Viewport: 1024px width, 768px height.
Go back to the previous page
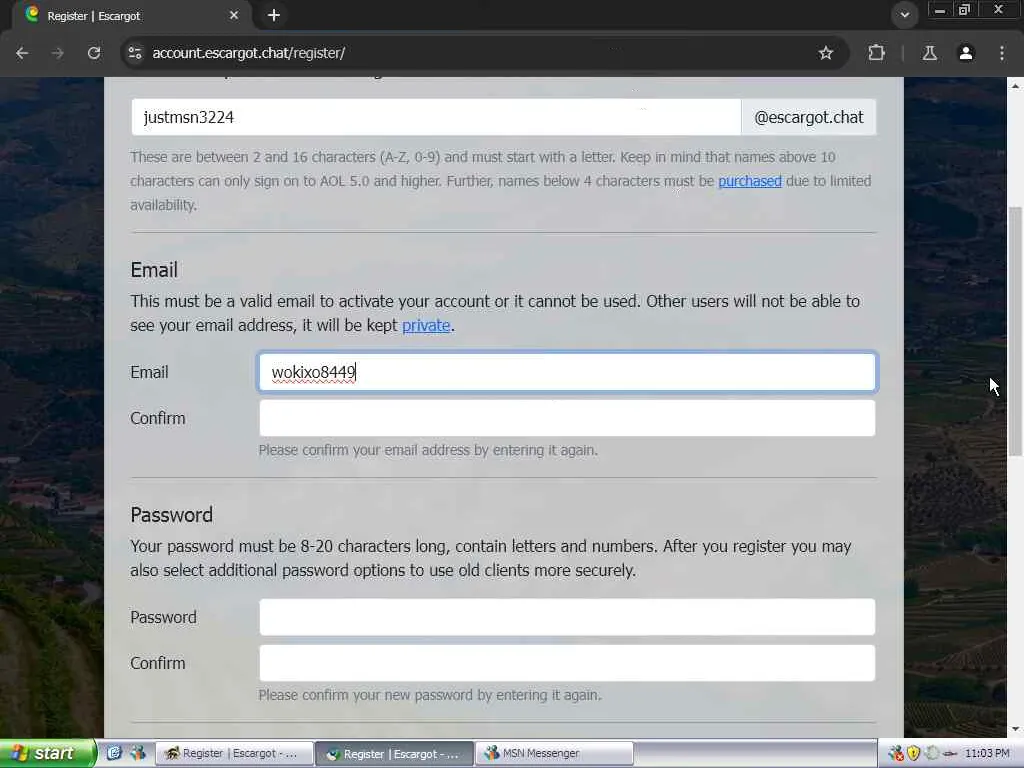[22, 53]
